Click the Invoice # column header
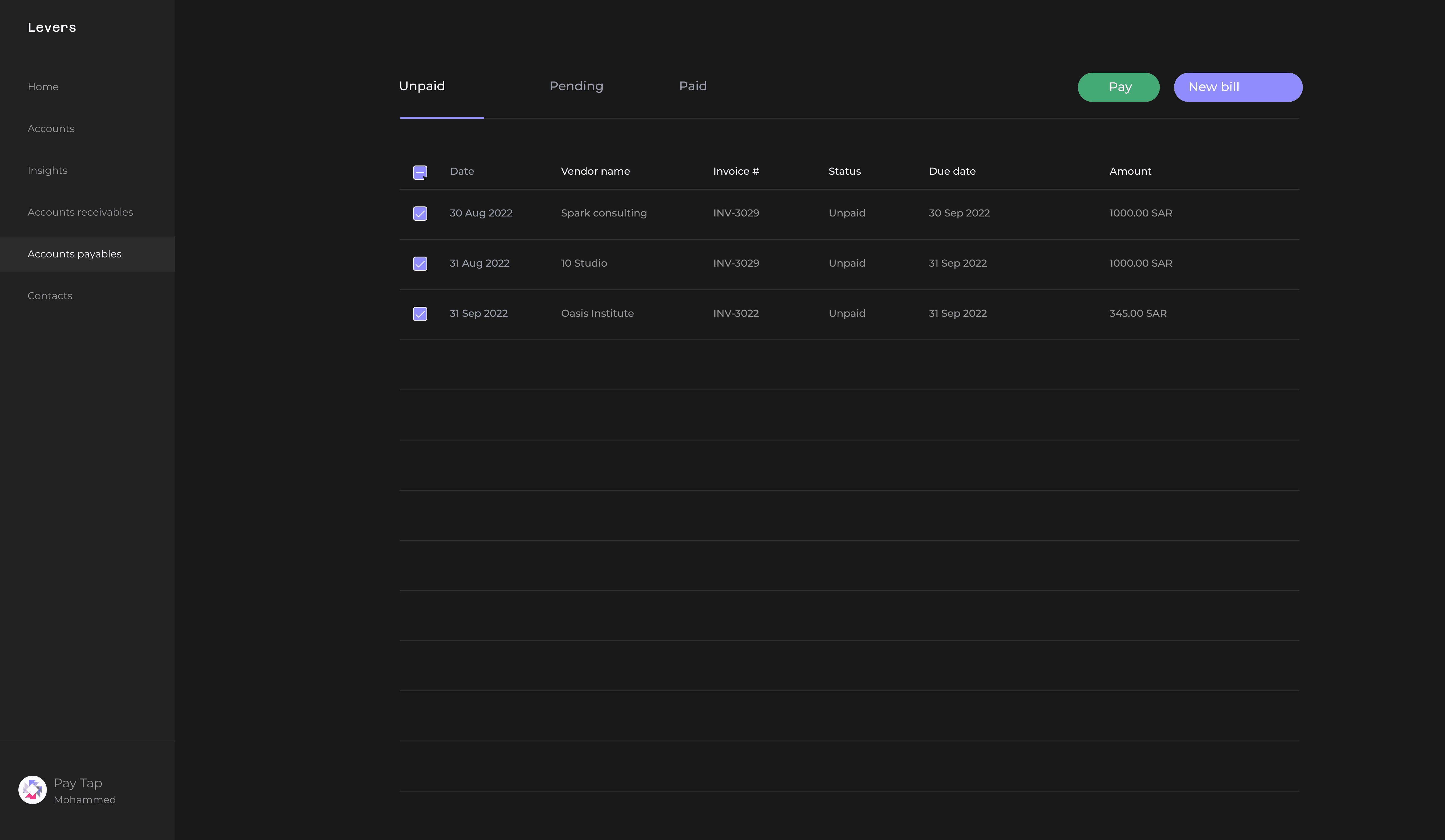The height and width of the screenshot is (840, 1445). 736,171
